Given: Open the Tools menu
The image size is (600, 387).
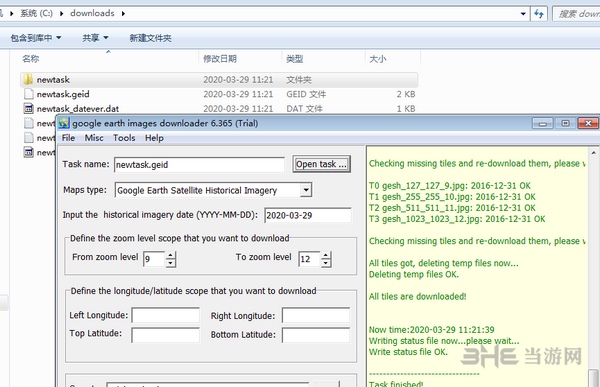Looking at the screenshot, I should click(x=124, y=138).
